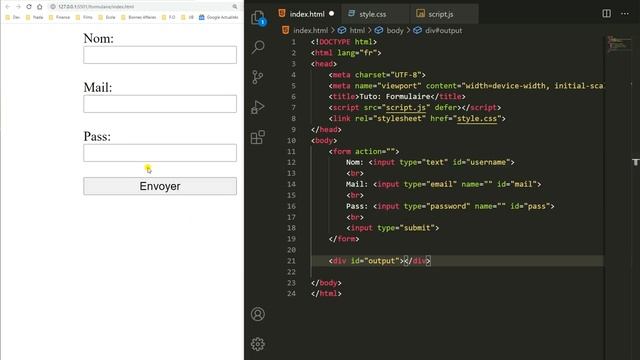Open the Search panel in VS Code

coord(258,47)
